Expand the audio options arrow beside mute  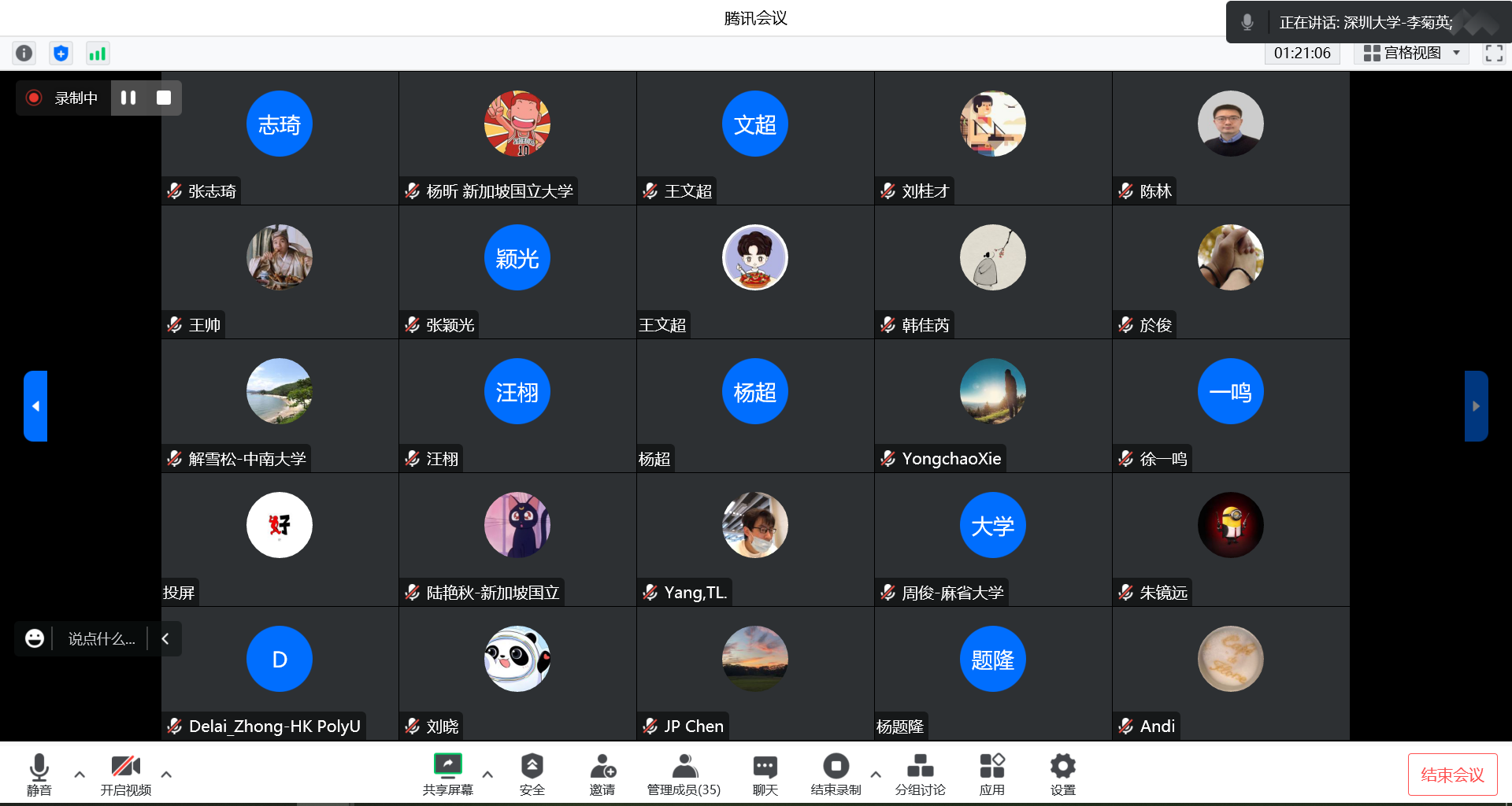click(80, 775)
